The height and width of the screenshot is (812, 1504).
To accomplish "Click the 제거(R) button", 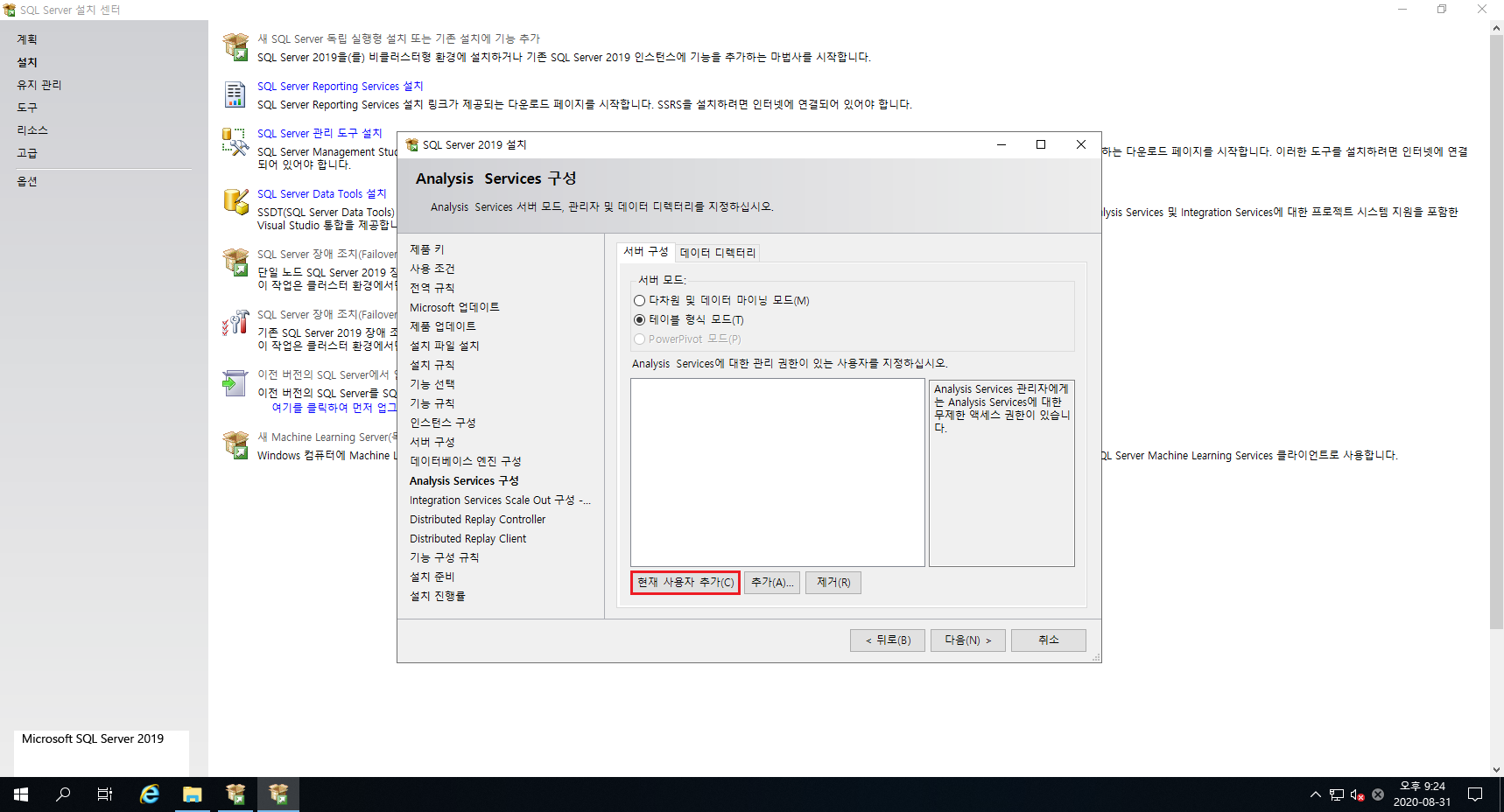I will coord(833,582).
